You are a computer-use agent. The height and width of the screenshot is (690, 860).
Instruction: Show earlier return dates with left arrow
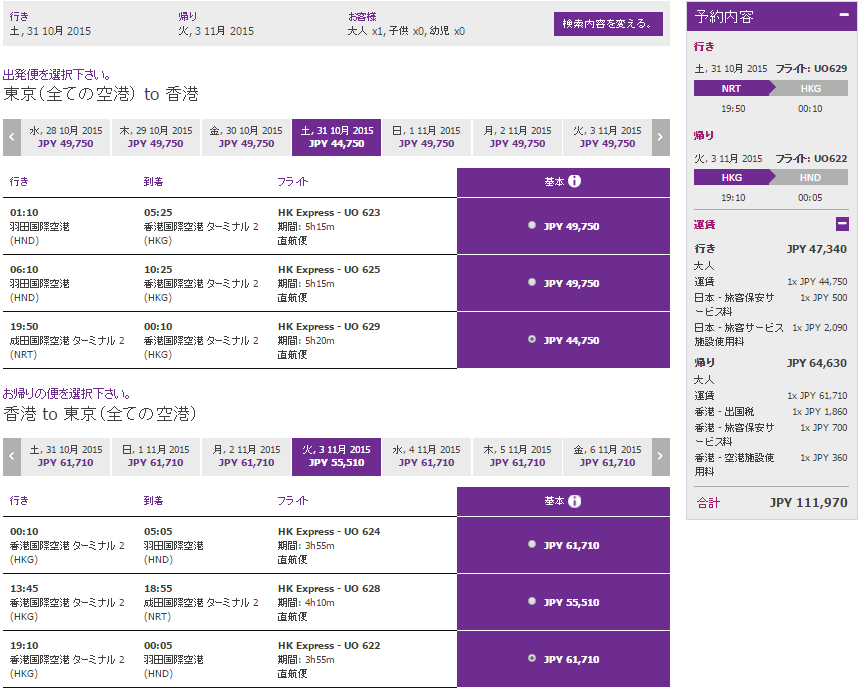12,457
